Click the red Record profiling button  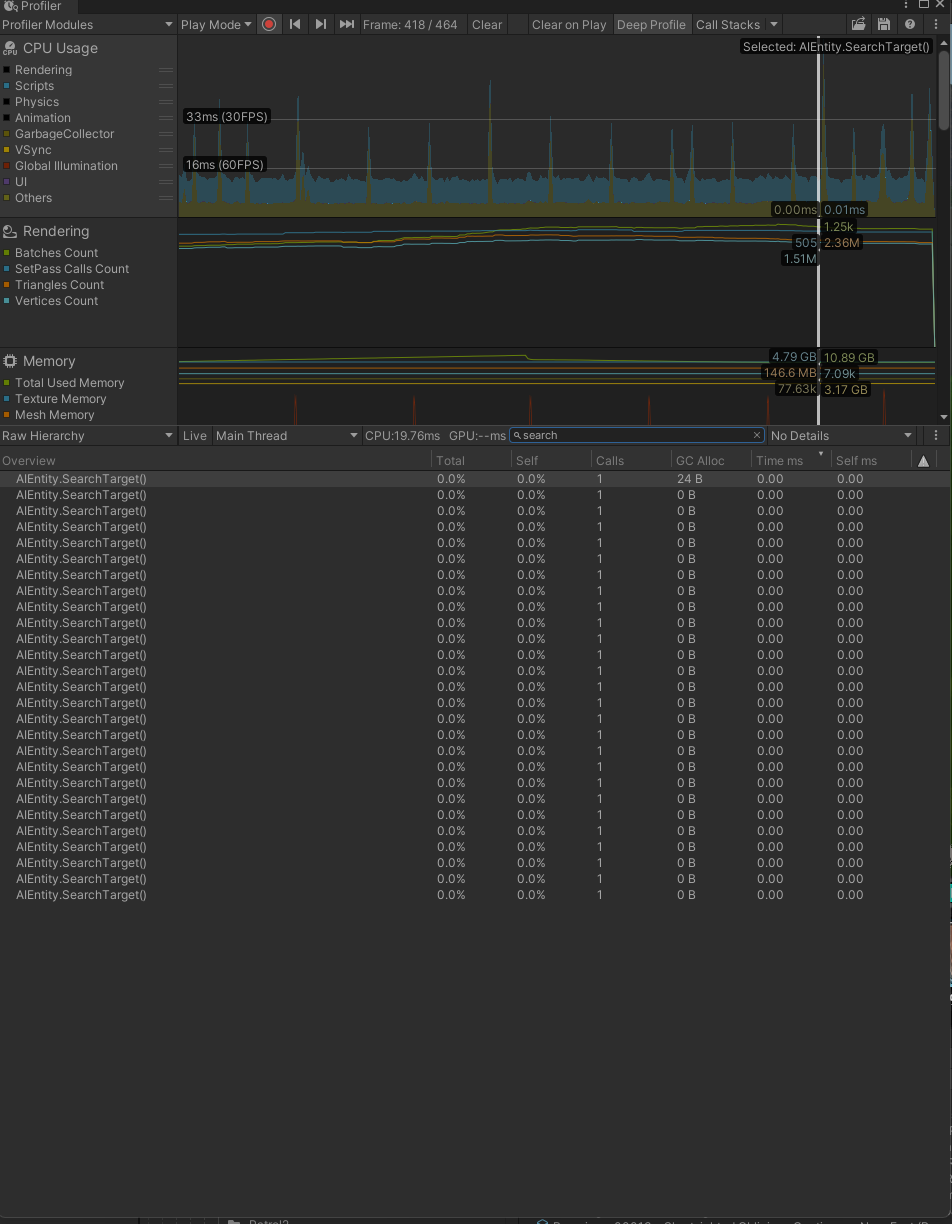(269, 24)
